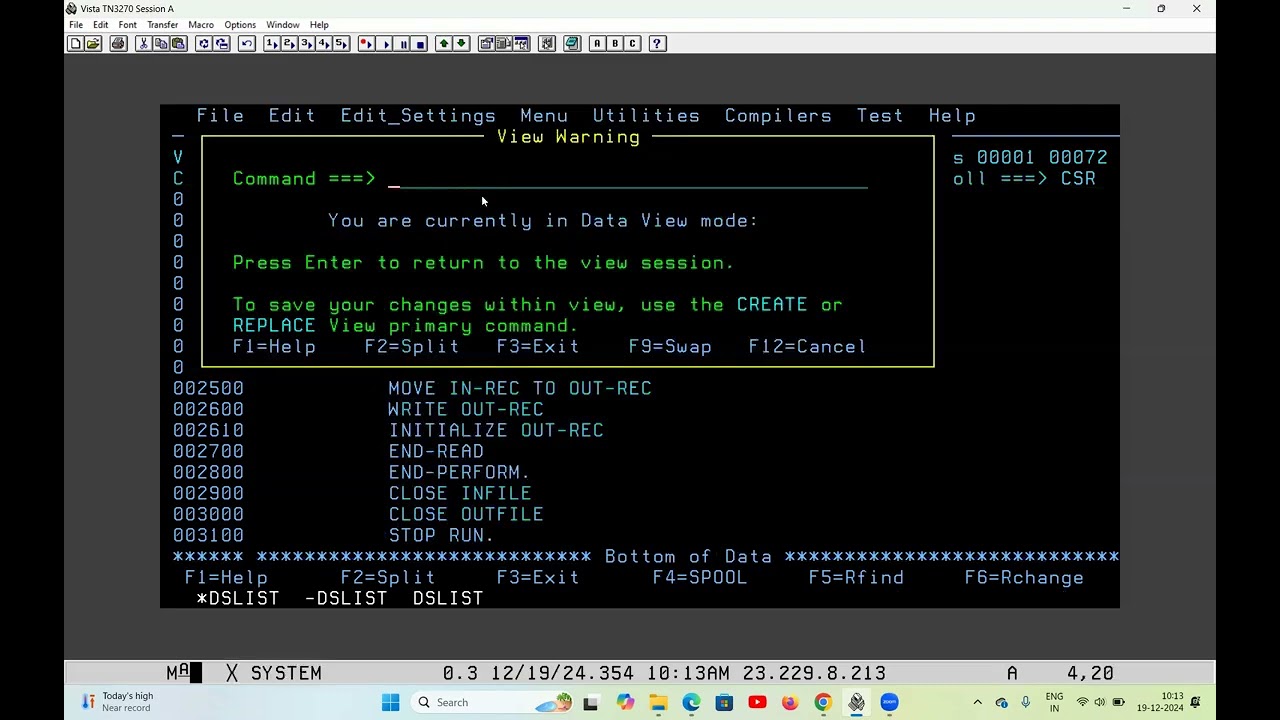Click F9=Swap in the View Warning popup
This screenshot has height=720, width=1280.
pyautogui.click(x=670, y=347)
